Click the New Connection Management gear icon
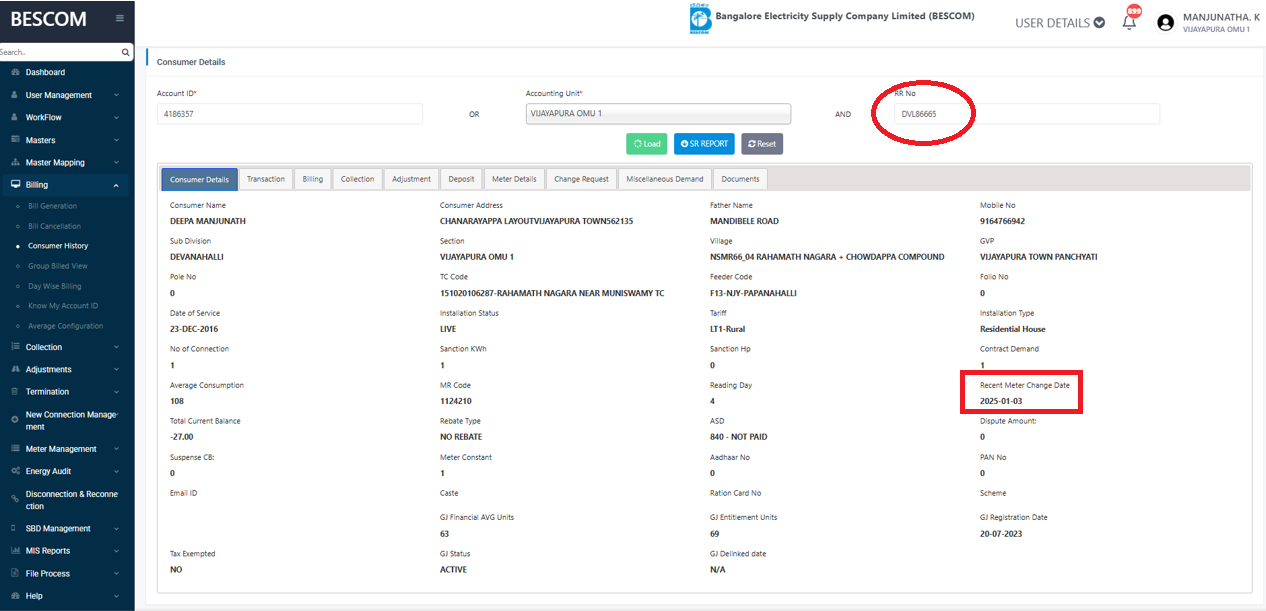Screen dimensions: 1266x611 pos(15,420)
